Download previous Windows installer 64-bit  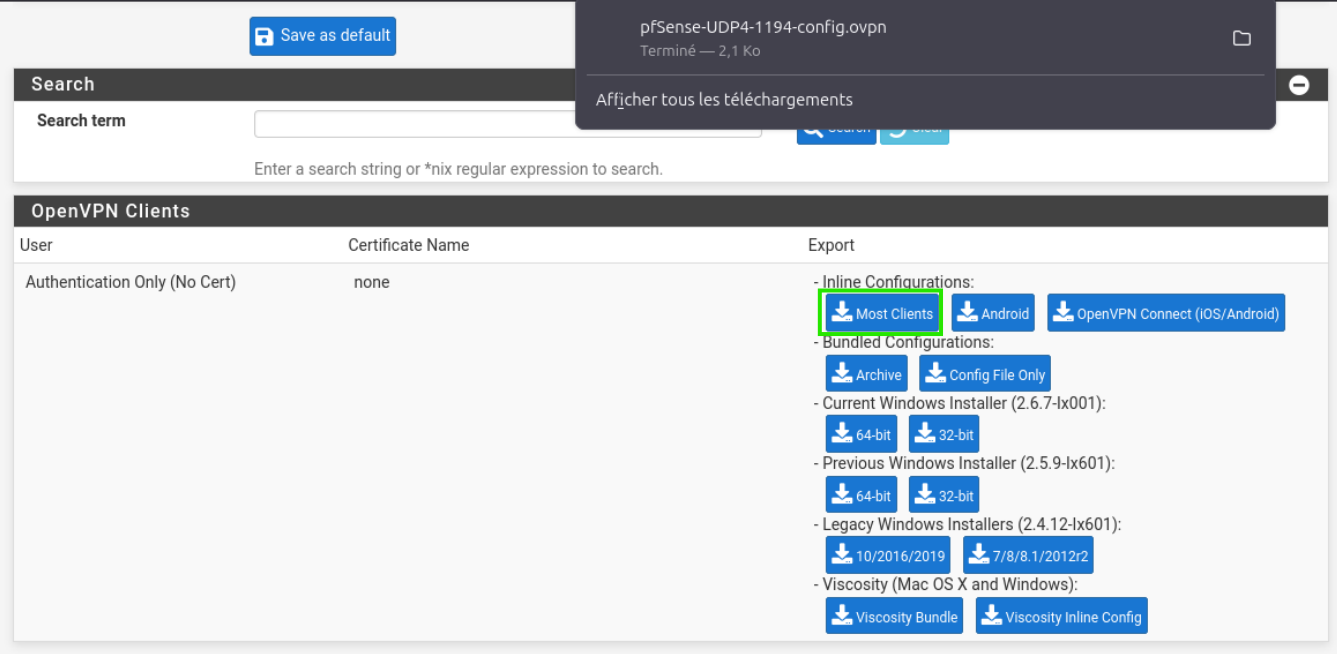click(x=861, y=495)
